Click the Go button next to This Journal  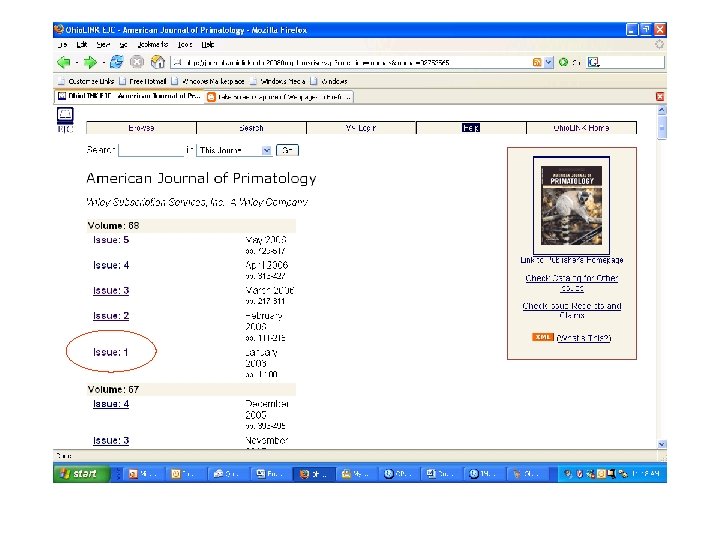(287, 150)
